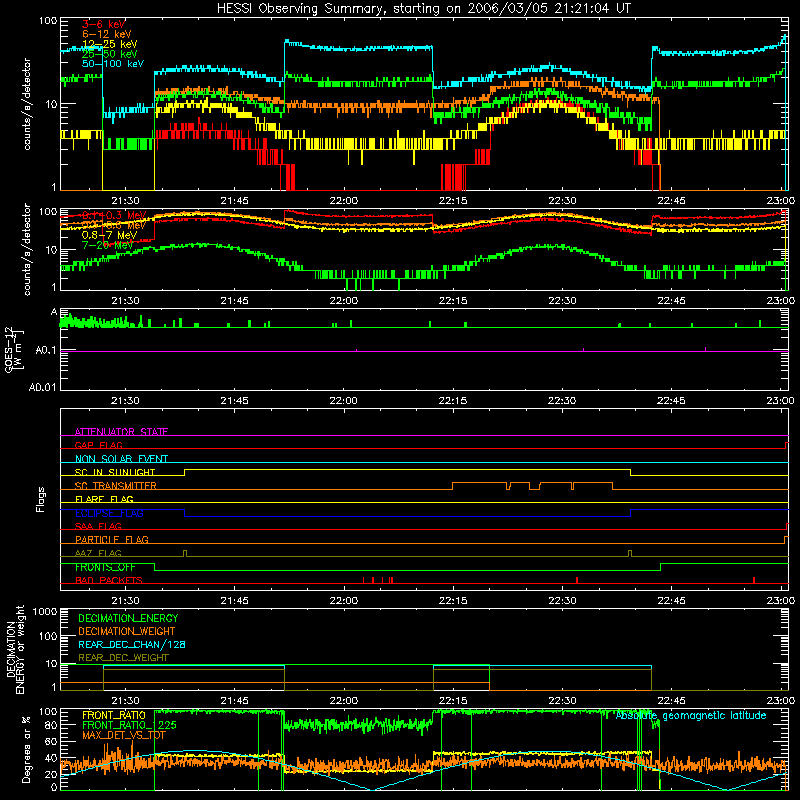
Task: Click the FRONTS_OFF flag label
Action: (105, 567)
